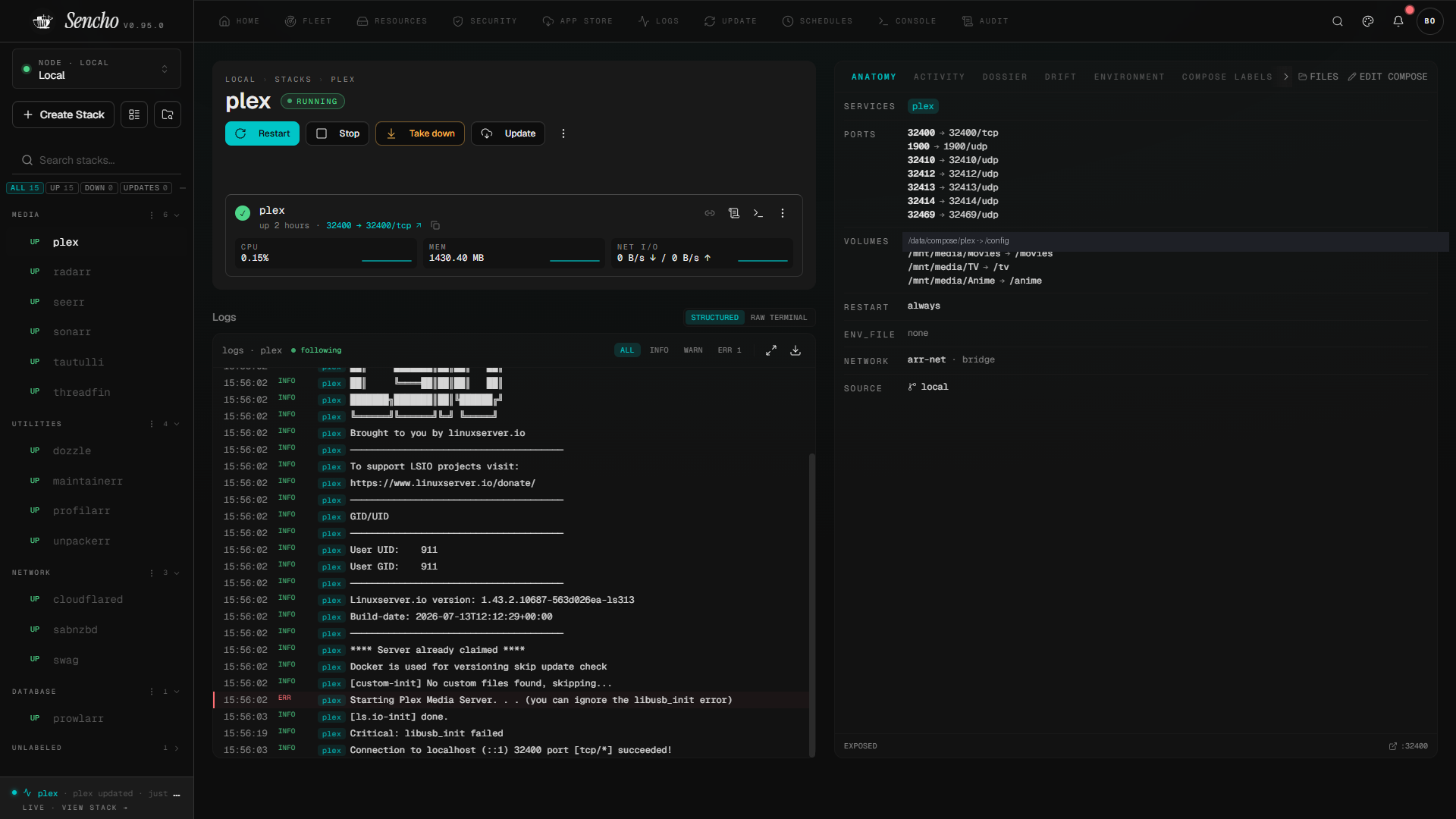Open the BO user avatar menu

pyautogui.click(x=1429, y=21)
